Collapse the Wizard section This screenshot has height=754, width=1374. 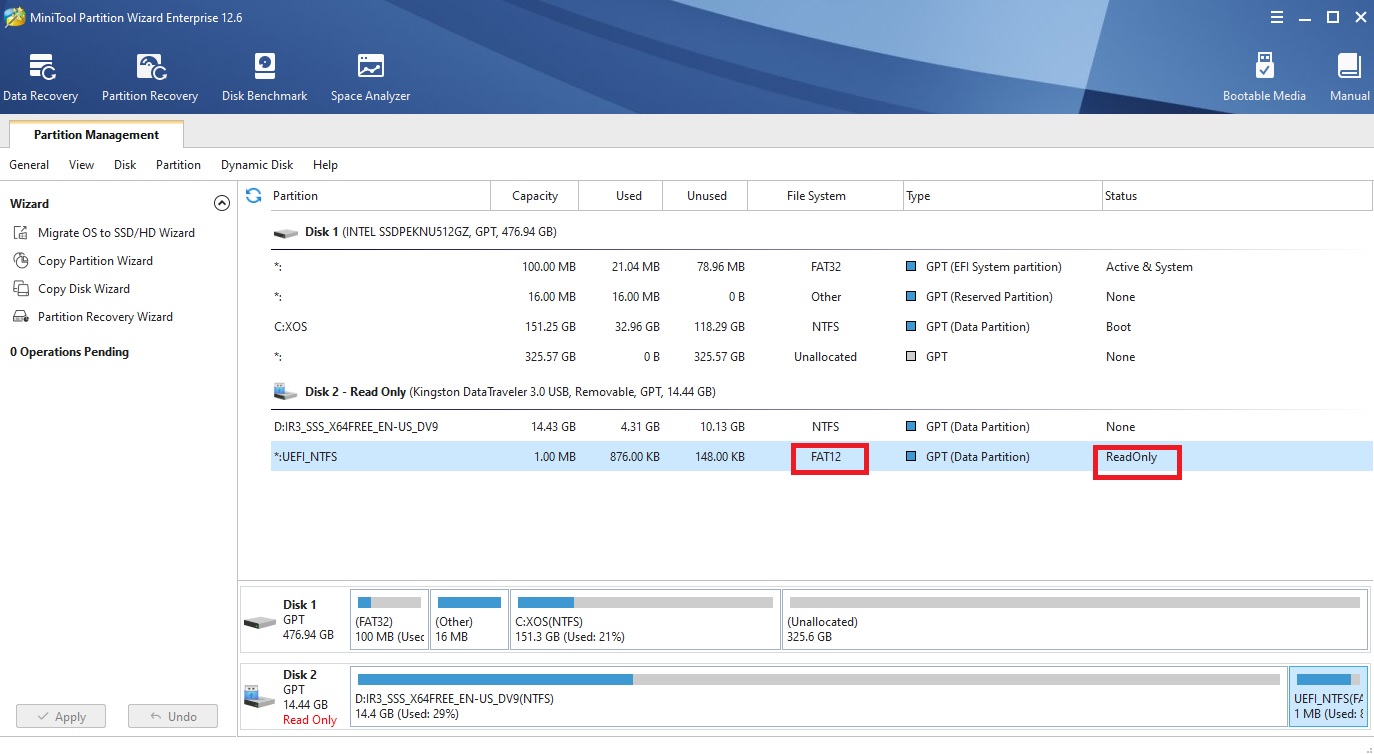click(222, 203)
